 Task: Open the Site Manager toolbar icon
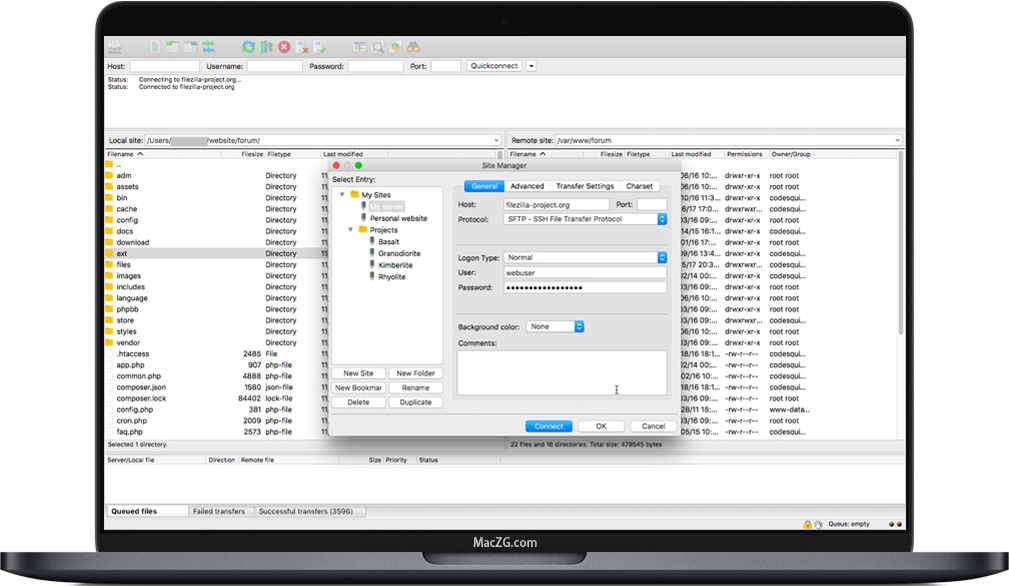[114, 47]
